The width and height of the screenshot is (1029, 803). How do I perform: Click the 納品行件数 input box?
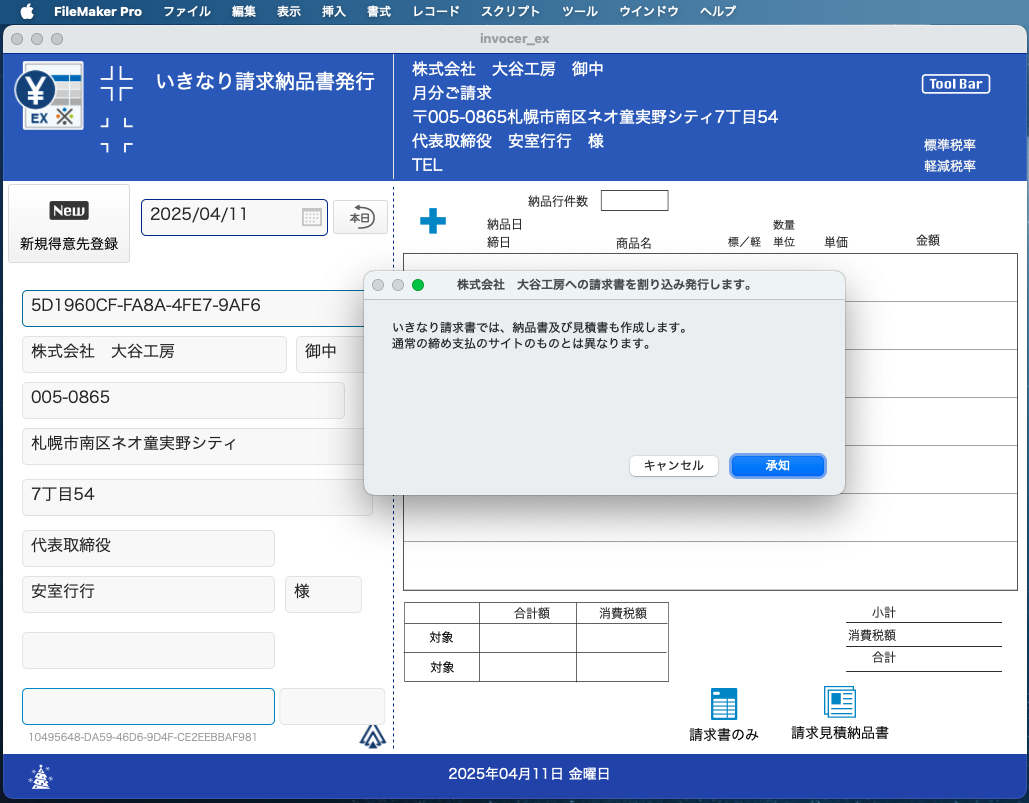[634, 201]
